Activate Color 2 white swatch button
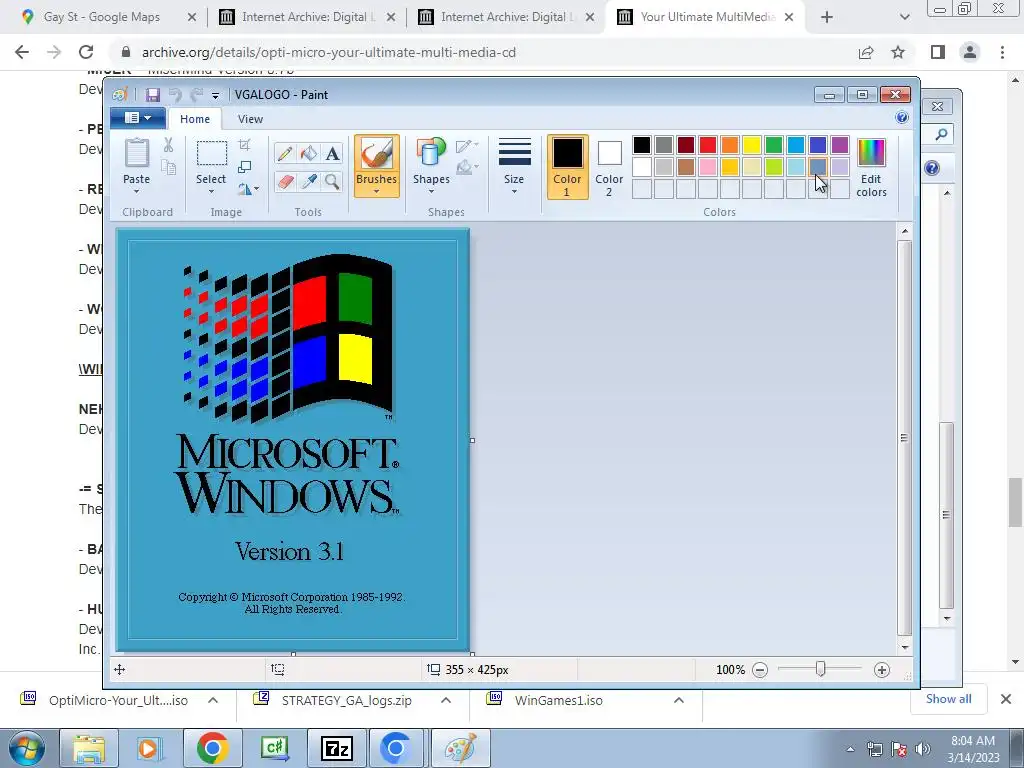This screenshot has width=1024, height=768. 609,167
